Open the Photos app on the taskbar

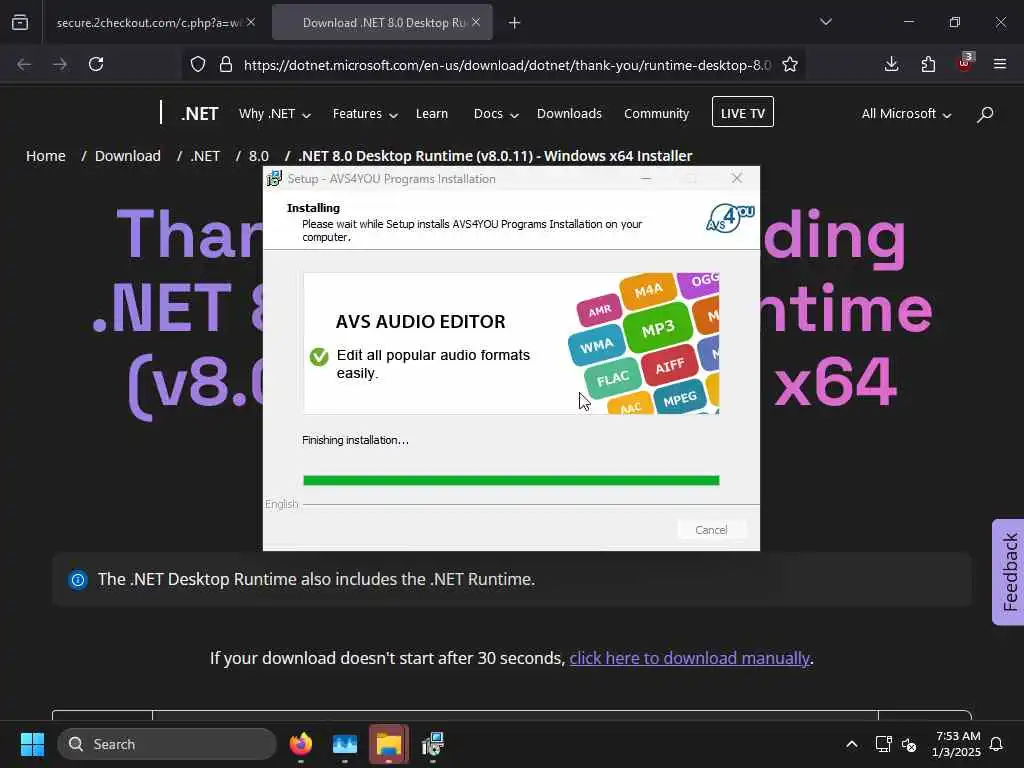tap(345, 744)
